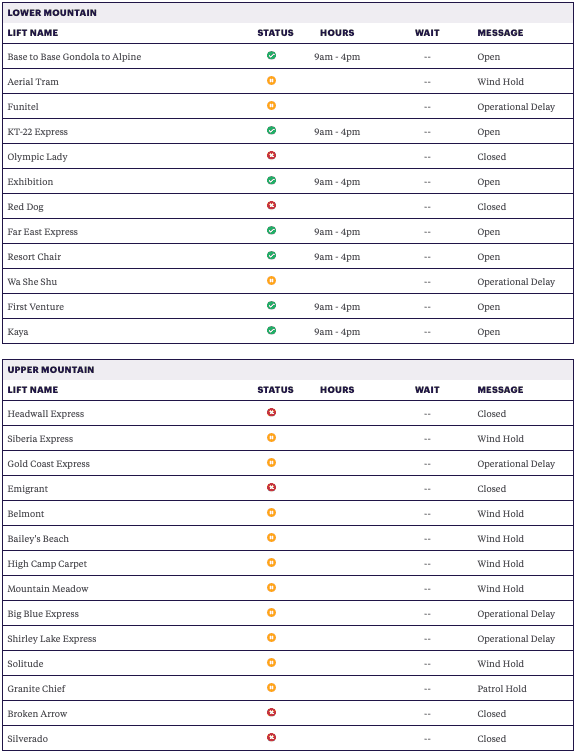Click the green open status icon for KT-22 Express

coord(271,131)
